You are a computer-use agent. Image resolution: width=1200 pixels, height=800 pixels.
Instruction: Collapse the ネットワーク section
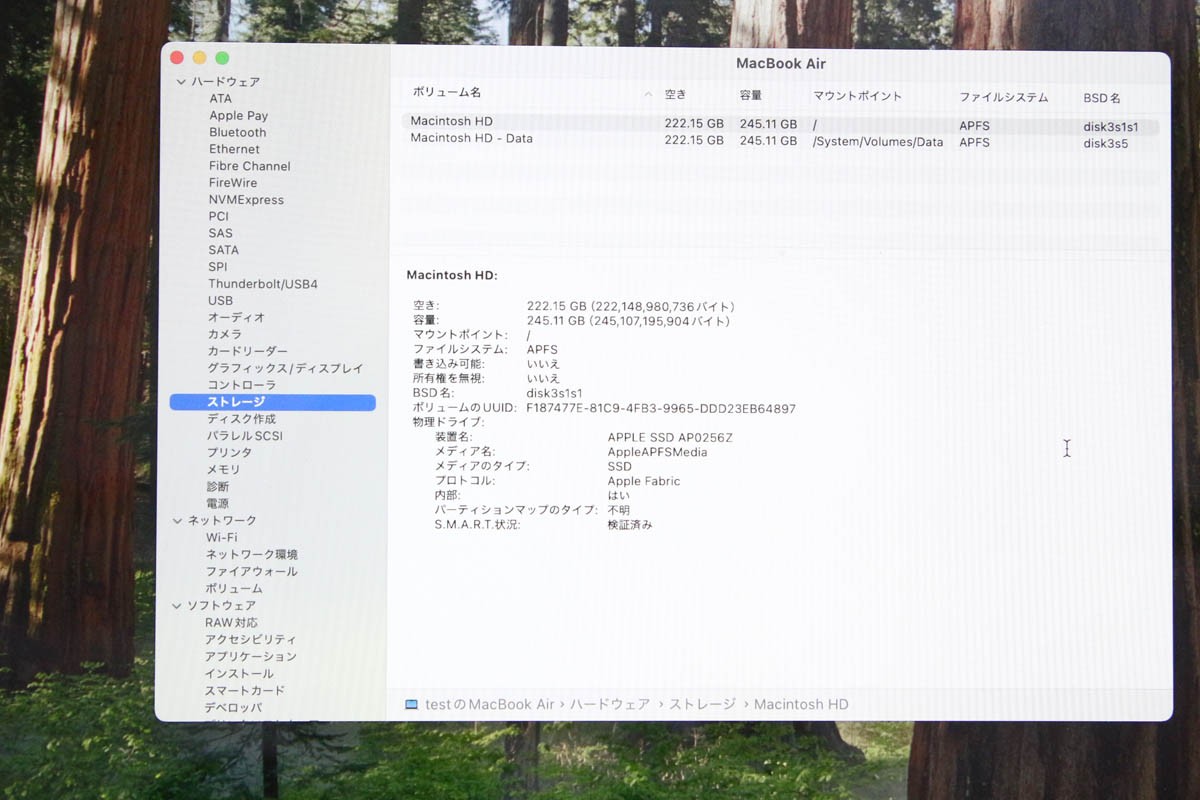pos(179,520)
